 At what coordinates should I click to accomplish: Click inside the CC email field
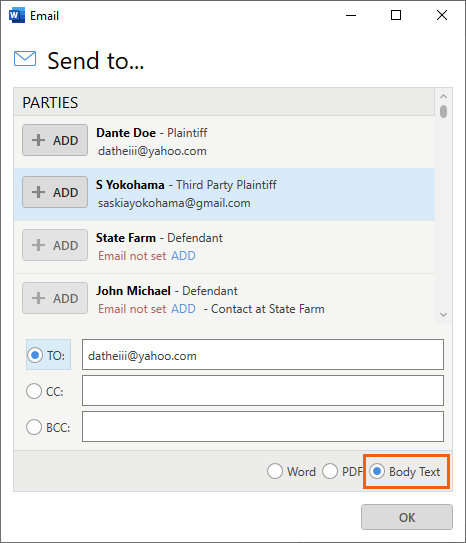[263, 391]
